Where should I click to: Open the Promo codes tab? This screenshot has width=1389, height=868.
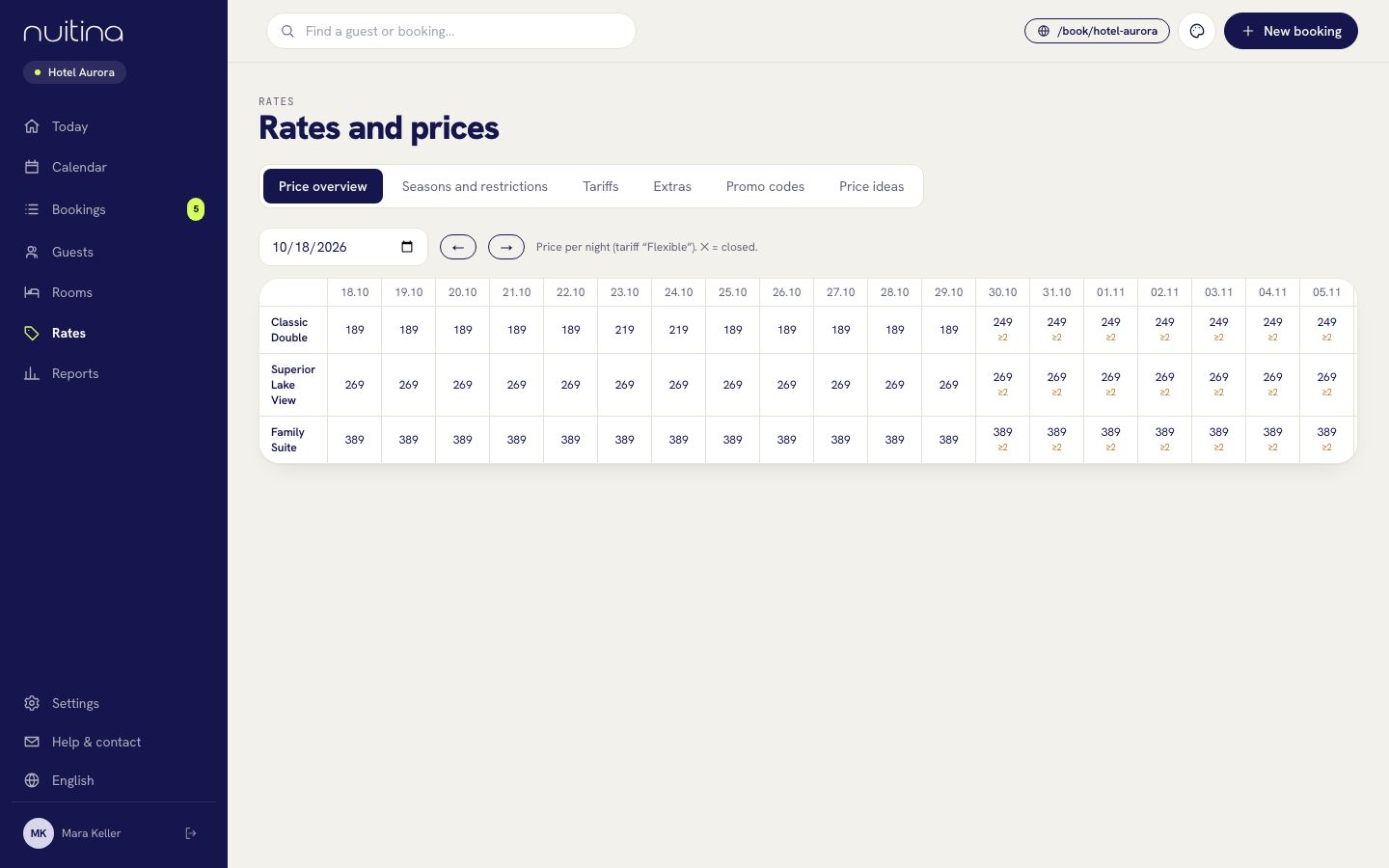tap(765, 186)
